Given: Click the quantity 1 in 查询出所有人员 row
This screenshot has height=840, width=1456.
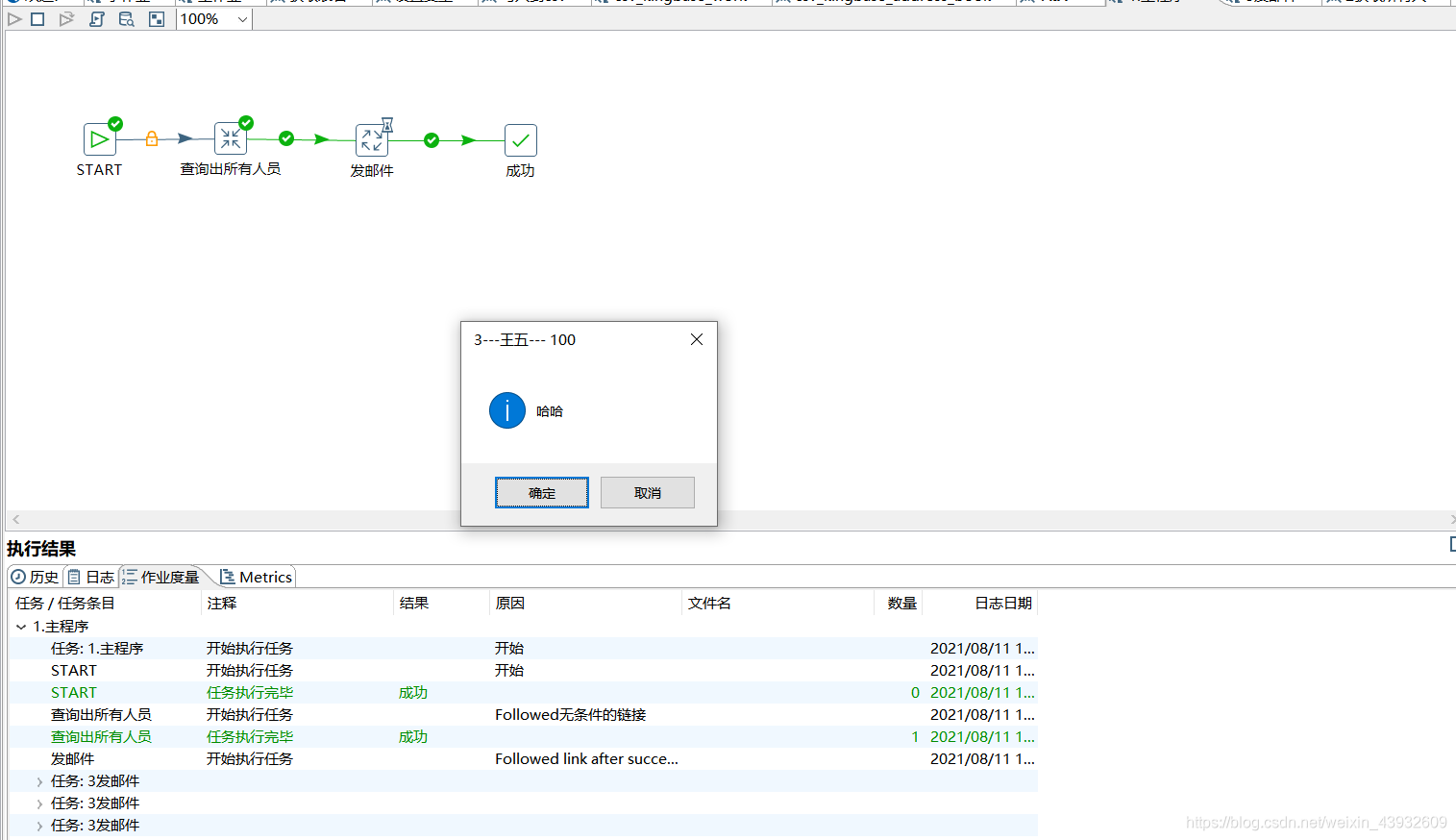Looking at the screenshot, I should 915,736.
